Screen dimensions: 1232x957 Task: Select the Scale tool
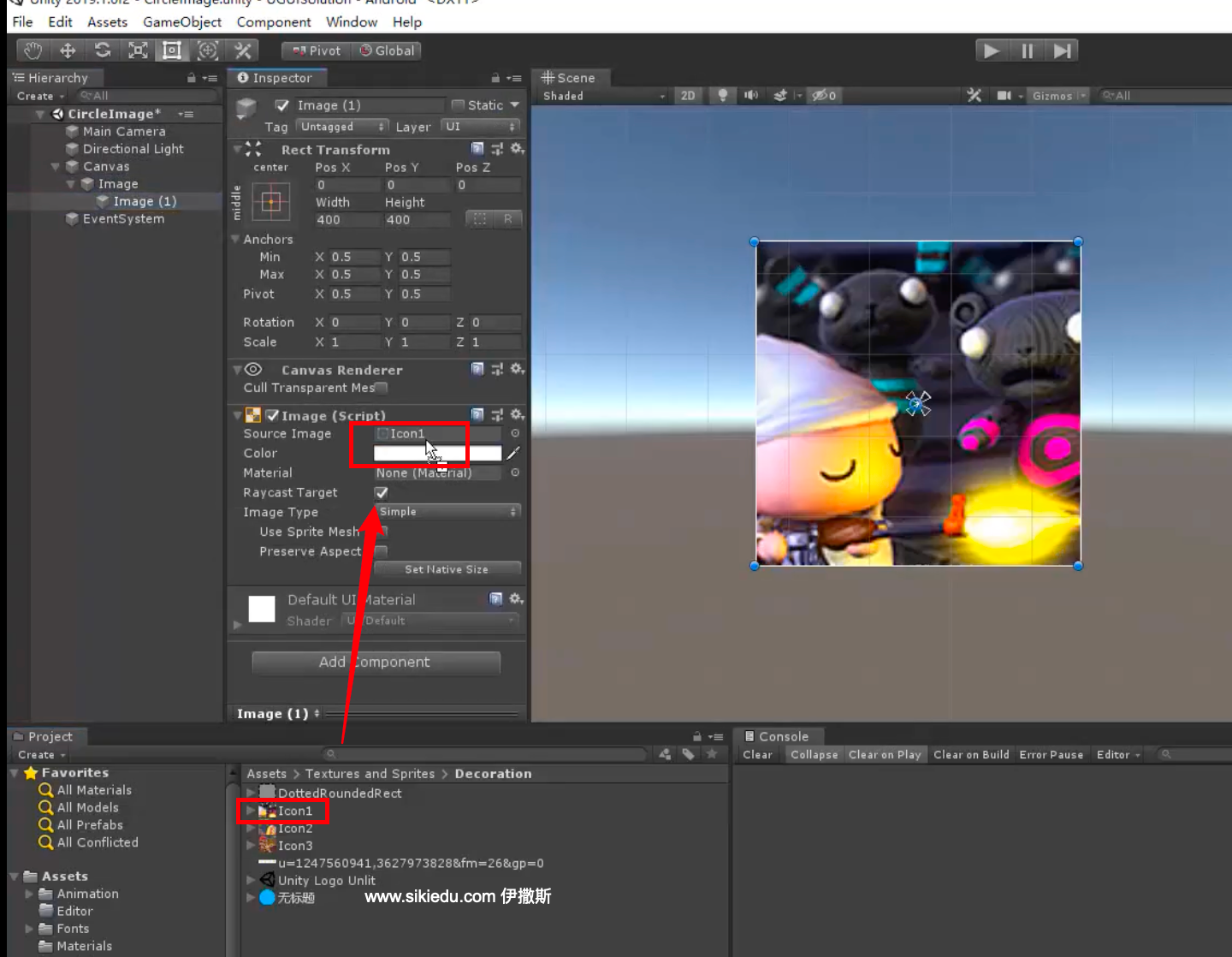138,51
